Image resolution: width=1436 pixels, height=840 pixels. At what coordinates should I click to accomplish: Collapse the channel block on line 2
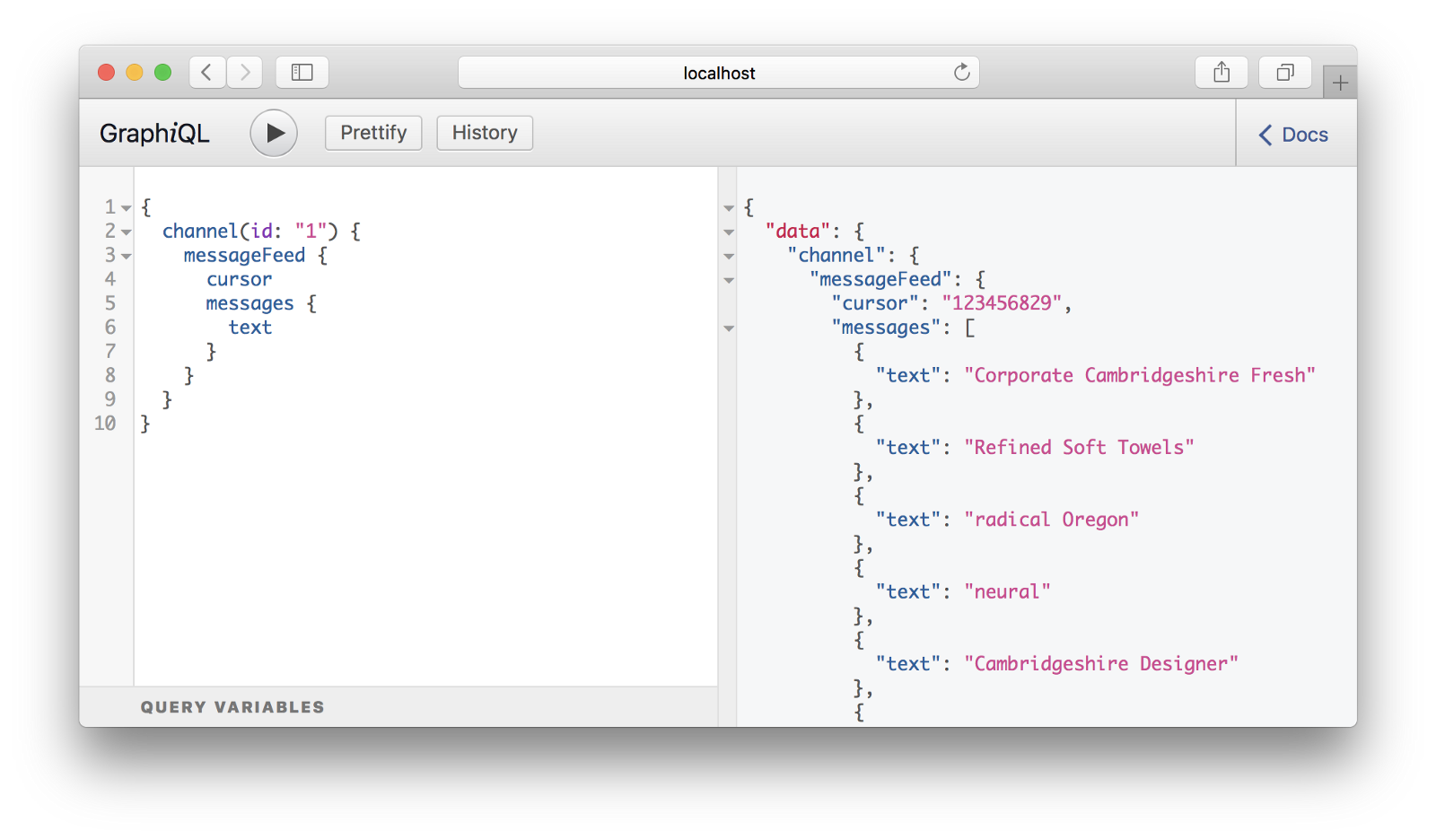pyautogui.click(x=127, y=232)
